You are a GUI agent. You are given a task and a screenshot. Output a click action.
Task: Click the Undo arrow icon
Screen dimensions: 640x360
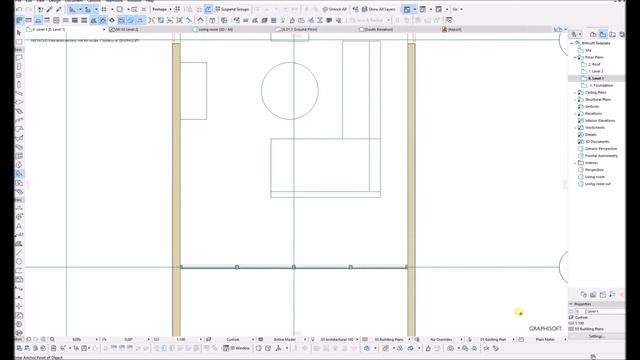point(19,9)
